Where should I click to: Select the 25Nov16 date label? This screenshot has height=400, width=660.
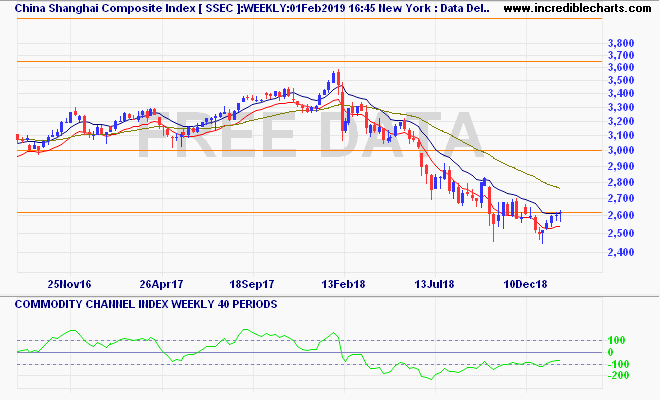pyautogui.click(x=71, y=284)
